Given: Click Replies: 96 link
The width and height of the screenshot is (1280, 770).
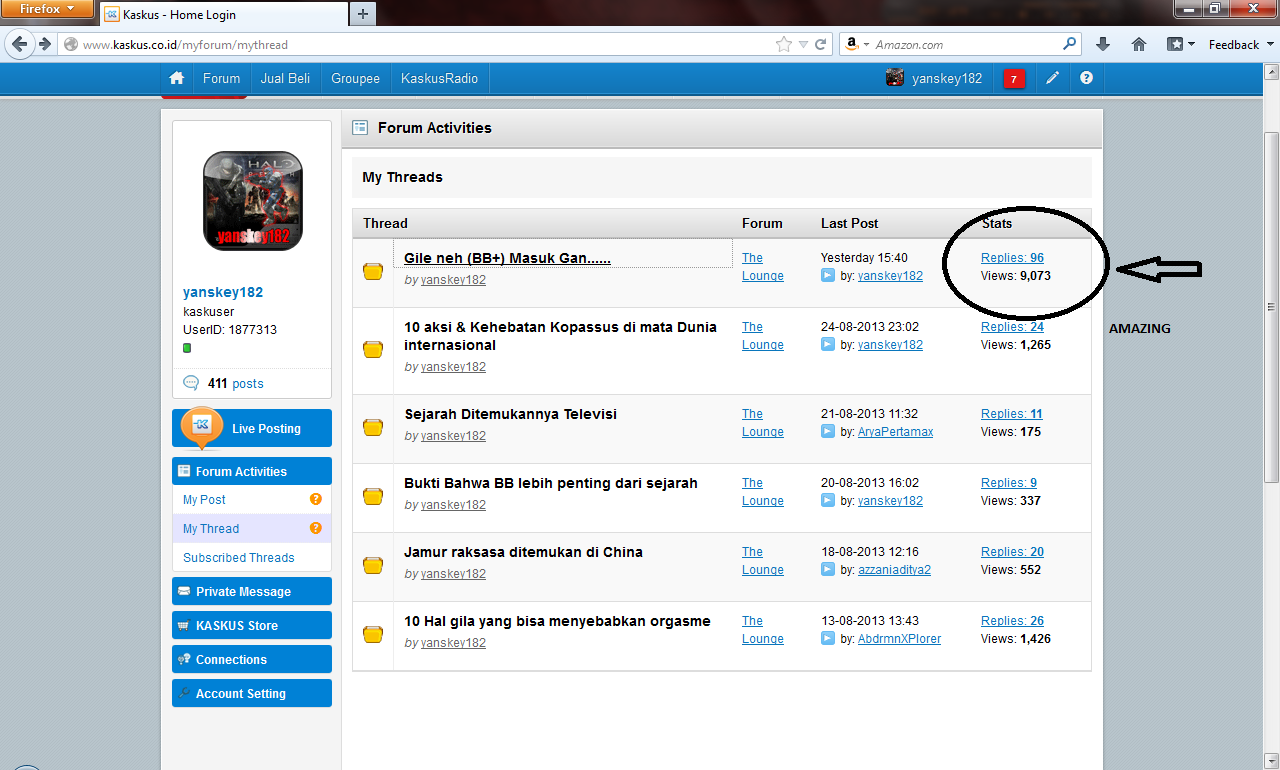Looking at the screenshot, I should [x=1012, y=258].
